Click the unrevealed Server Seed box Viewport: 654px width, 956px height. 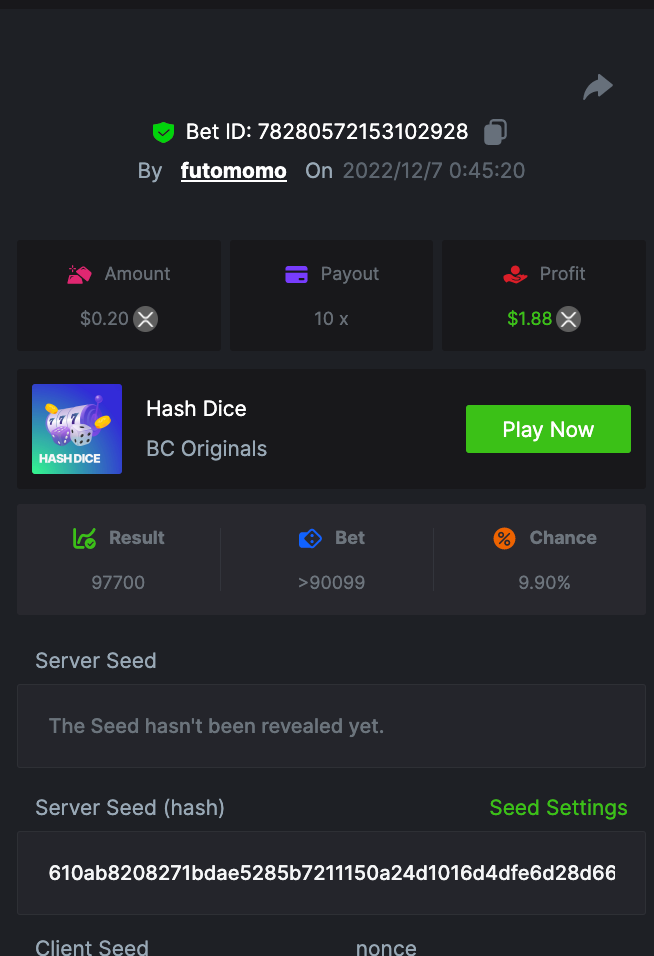click(x=331, y=726)
